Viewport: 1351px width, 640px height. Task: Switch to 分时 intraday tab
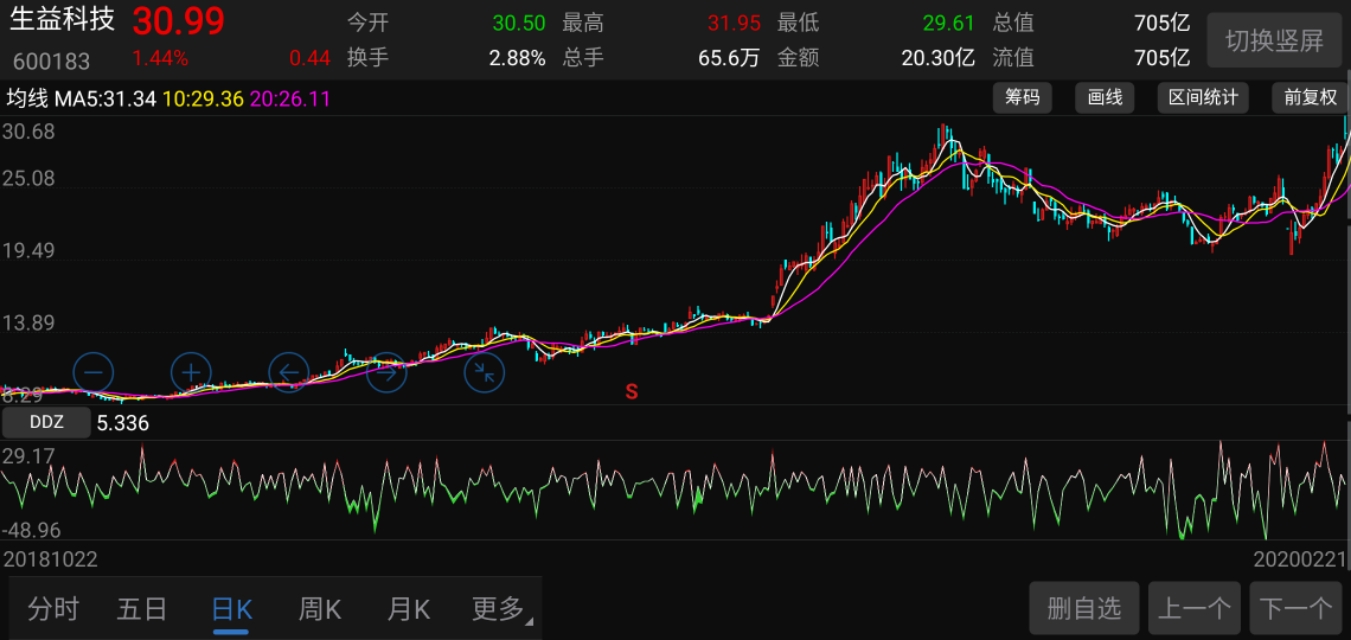click(x=53, y=608)
